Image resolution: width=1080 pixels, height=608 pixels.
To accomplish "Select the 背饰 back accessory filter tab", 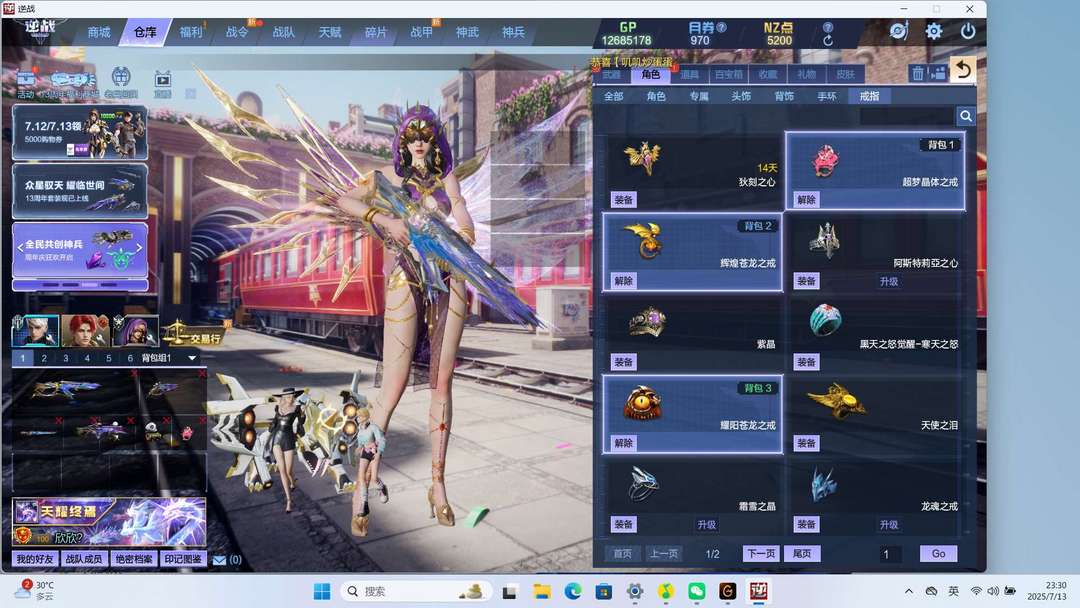I will (x=784, y=96).
